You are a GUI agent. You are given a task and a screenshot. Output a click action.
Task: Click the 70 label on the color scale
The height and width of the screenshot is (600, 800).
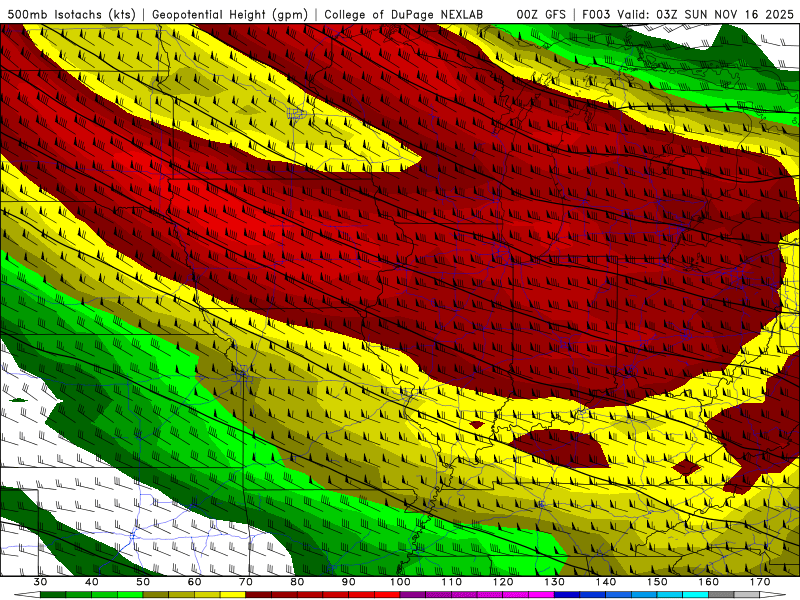pyautogui.click(x=246, y=582)
